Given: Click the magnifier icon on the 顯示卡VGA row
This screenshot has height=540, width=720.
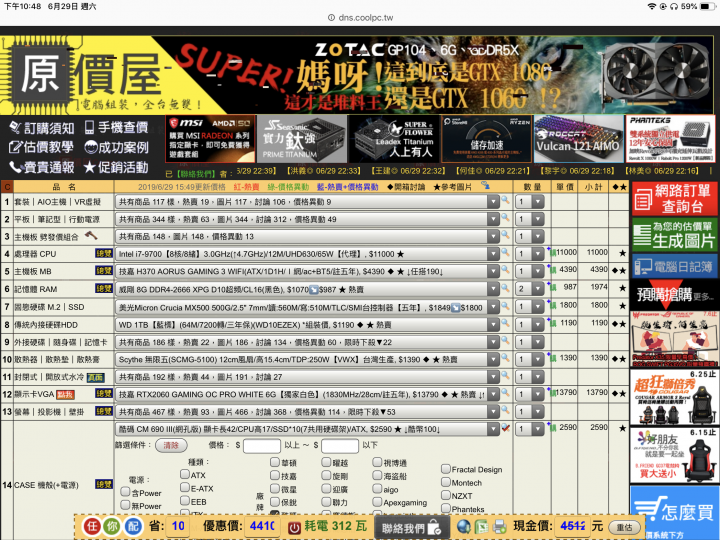Looking at the screenshot, I should pos(505,393).
